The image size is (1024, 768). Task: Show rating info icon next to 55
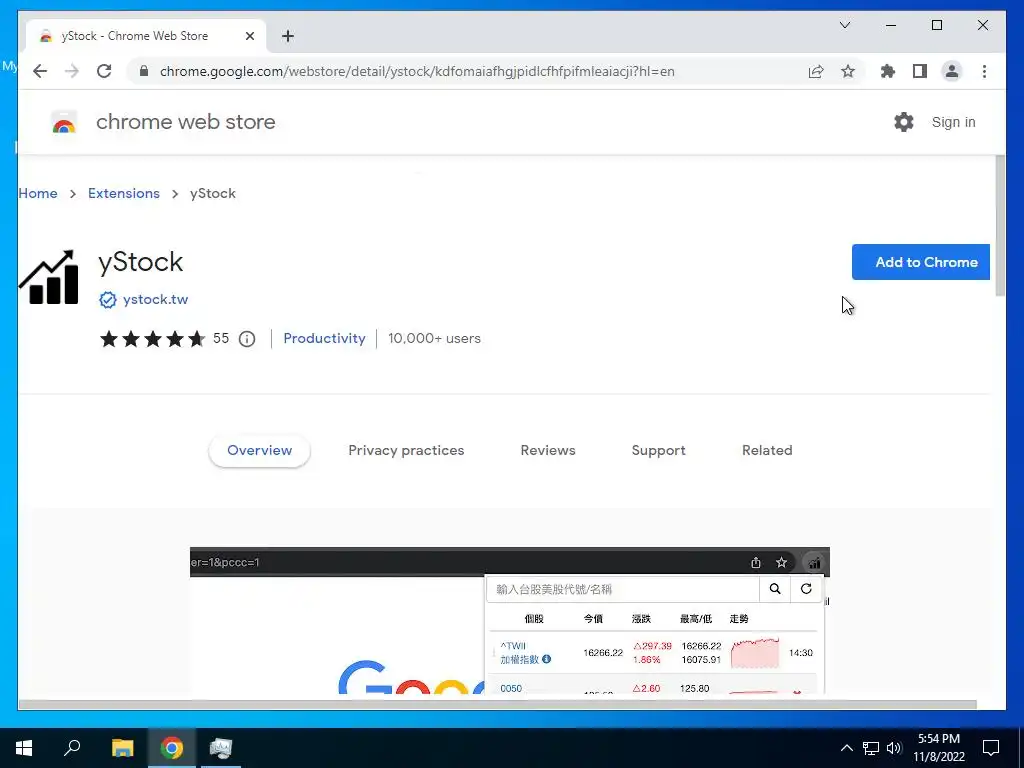(247, 339)
